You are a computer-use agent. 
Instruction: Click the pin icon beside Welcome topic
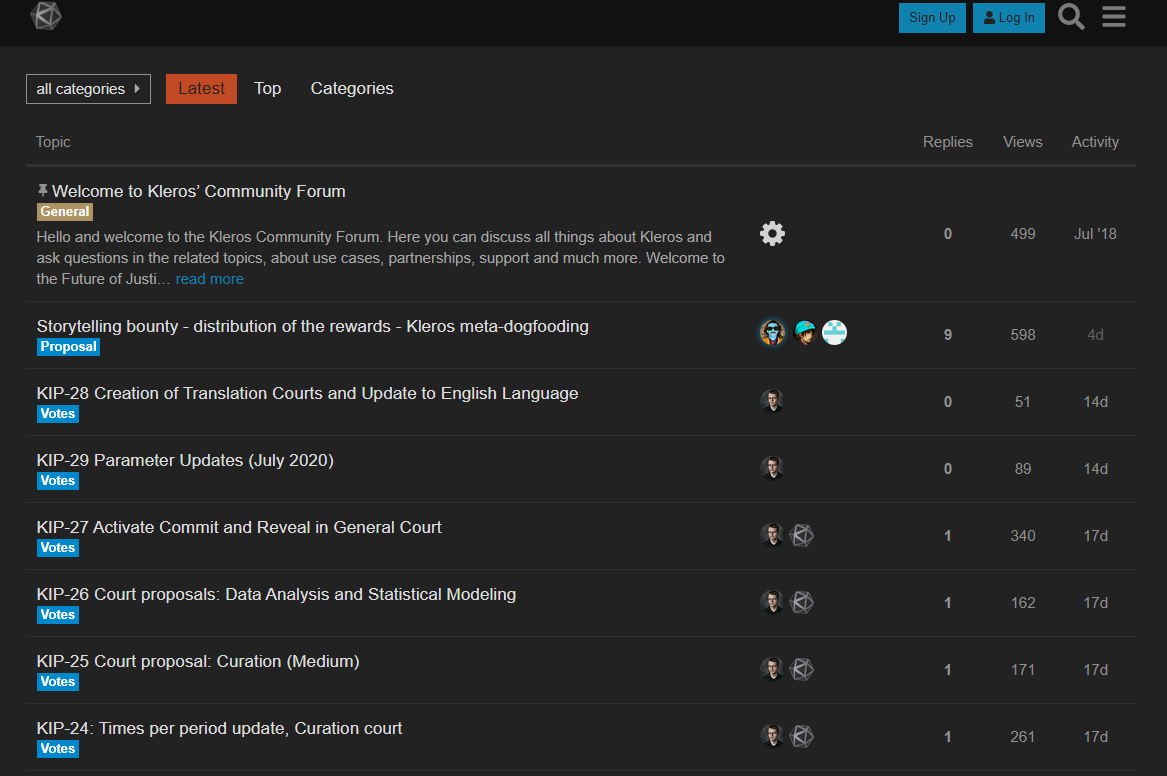[x=42, y=190]
